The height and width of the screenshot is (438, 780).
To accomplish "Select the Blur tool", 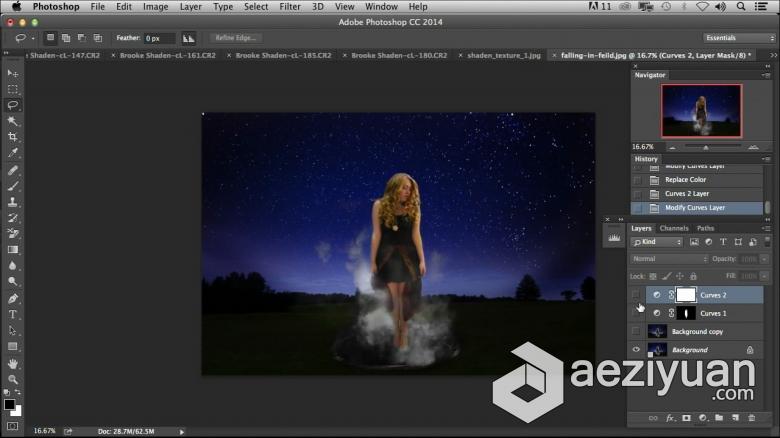I will pos(12,266).
